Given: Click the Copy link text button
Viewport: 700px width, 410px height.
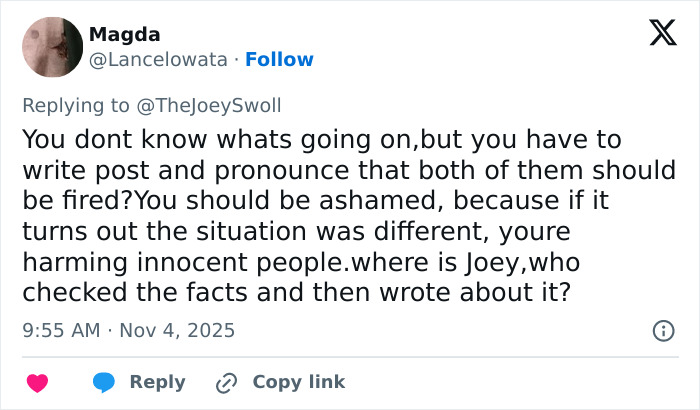Looking at the screenshot, I should point(298,382).
